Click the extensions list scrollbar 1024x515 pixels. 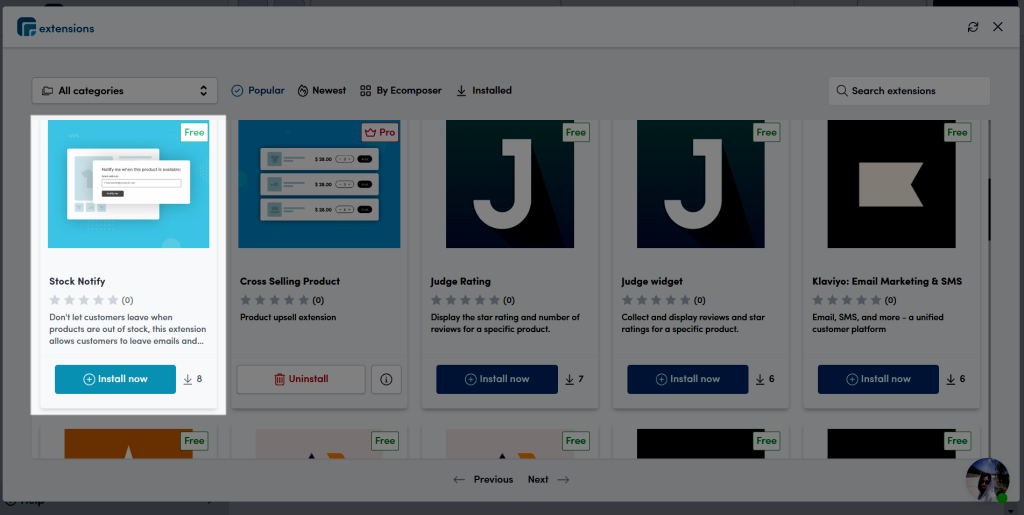coord(989,209)
